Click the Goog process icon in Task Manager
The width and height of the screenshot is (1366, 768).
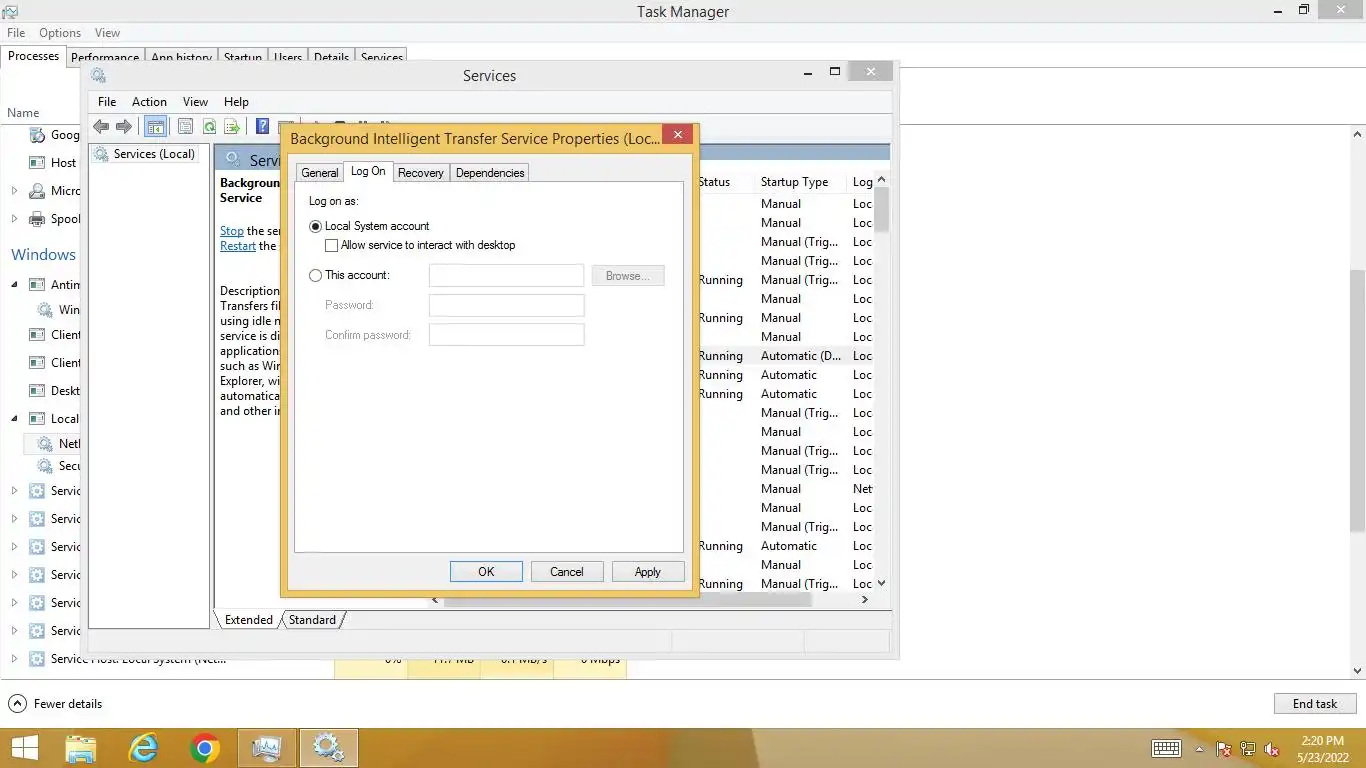[37, 135]
